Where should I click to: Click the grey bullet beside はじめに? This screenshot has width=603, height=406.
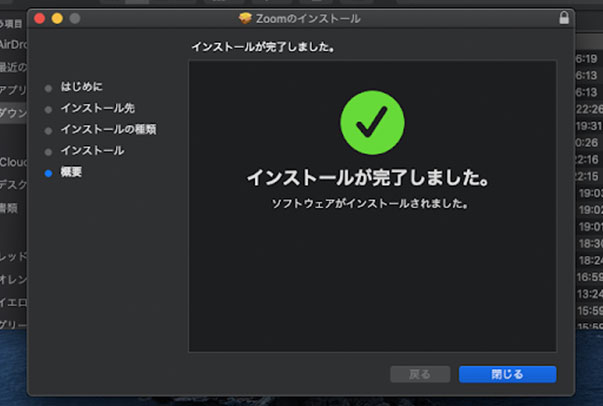pos(48,89)
